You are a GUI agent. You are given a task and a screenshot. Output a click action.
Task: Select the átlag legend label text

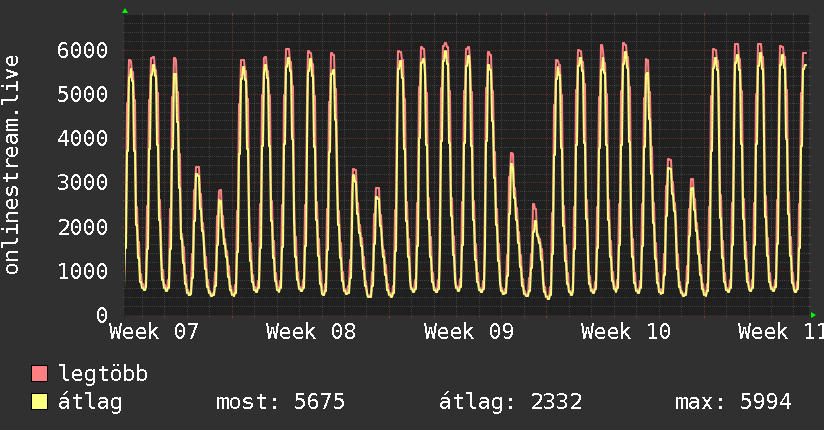click(x=91, y=402)
